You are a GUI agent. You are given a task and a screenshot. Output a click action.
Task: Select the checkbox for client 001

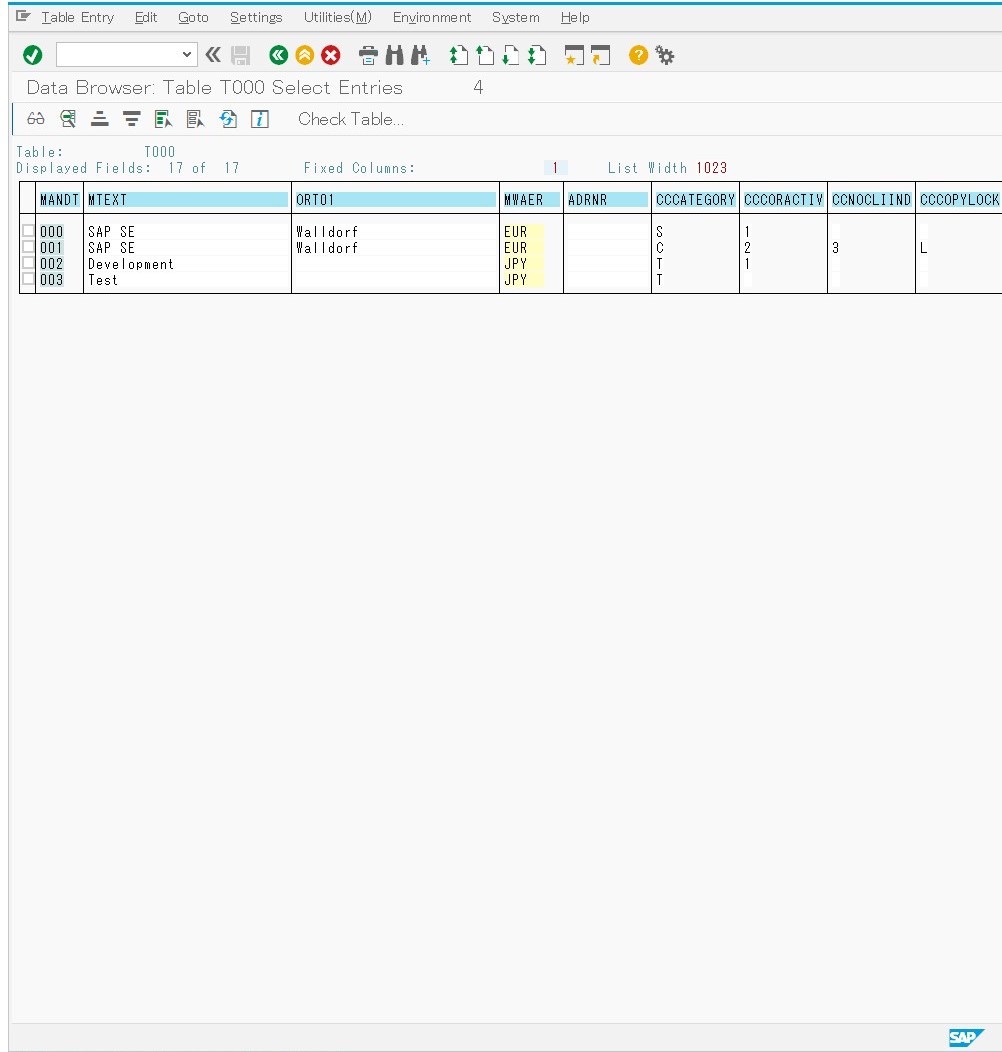[27, 248]
